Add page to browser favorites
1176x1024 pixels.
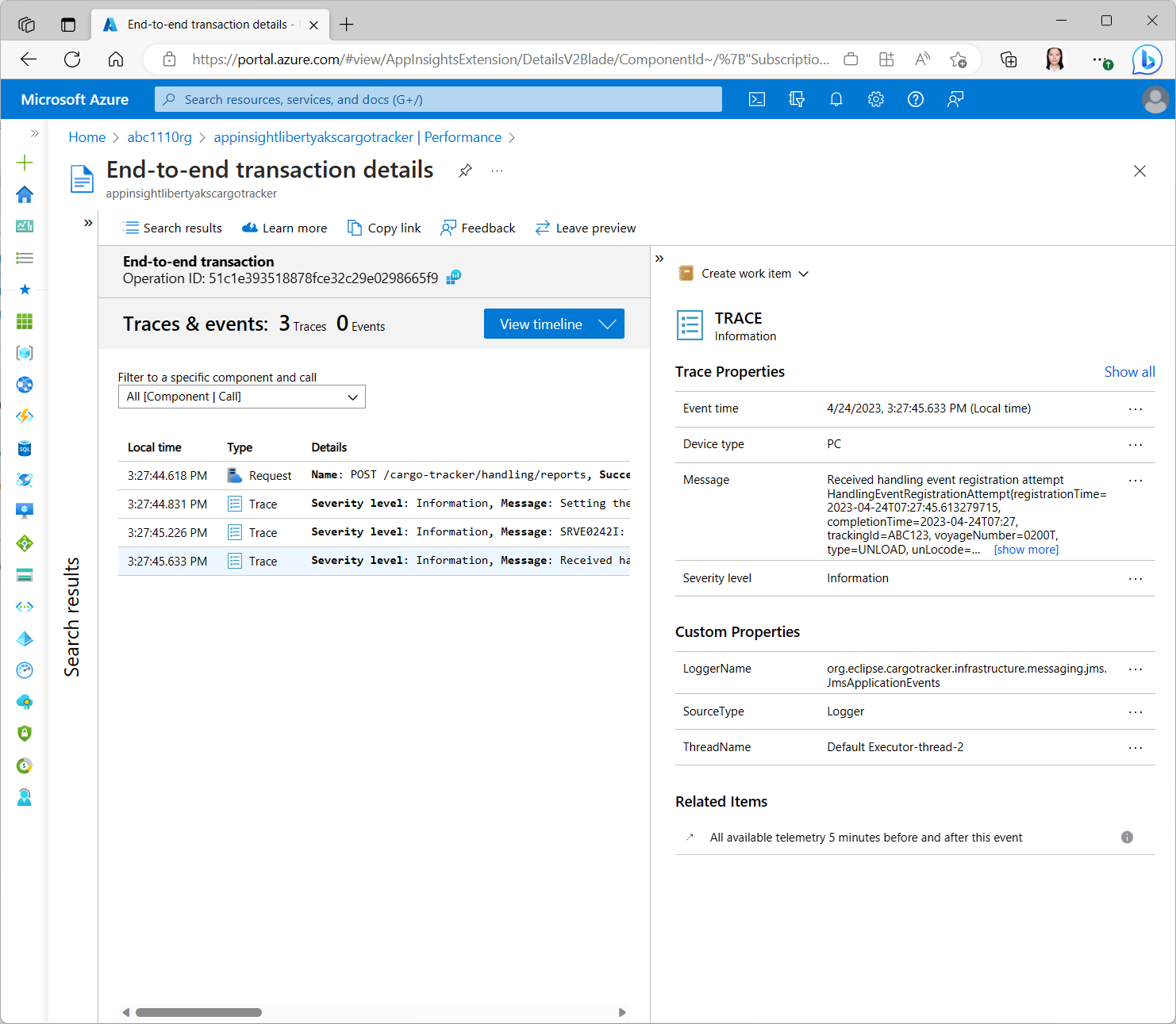(x=959, y=59)
